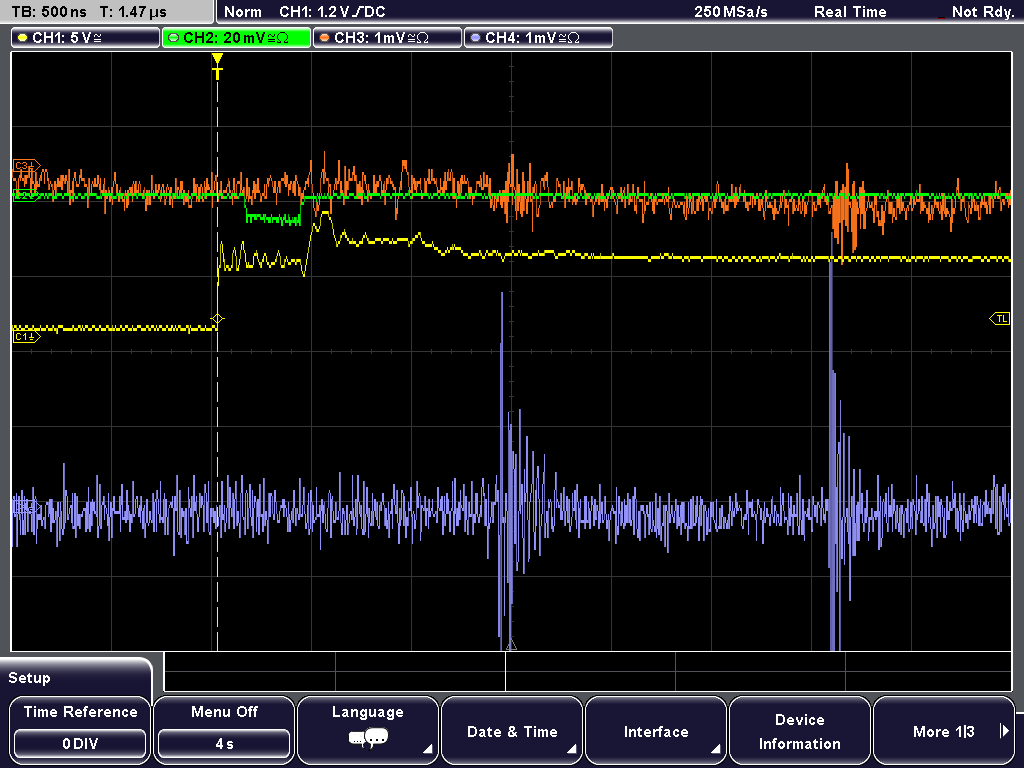Click the gray time reference triangle at graph bottom
The image size is (1024, 768).
click(511, 645)
